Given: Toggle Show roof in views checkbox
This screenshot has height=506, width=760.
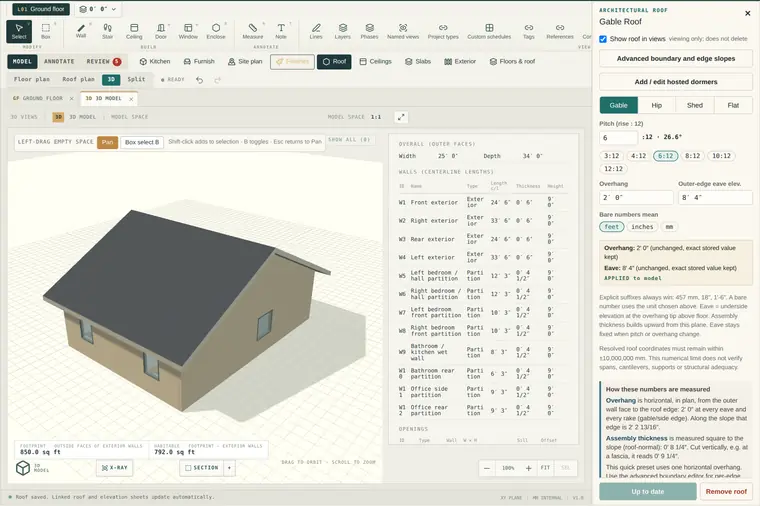Looking at the screenshot, I should pyautogui.click(x=603, y=39).
